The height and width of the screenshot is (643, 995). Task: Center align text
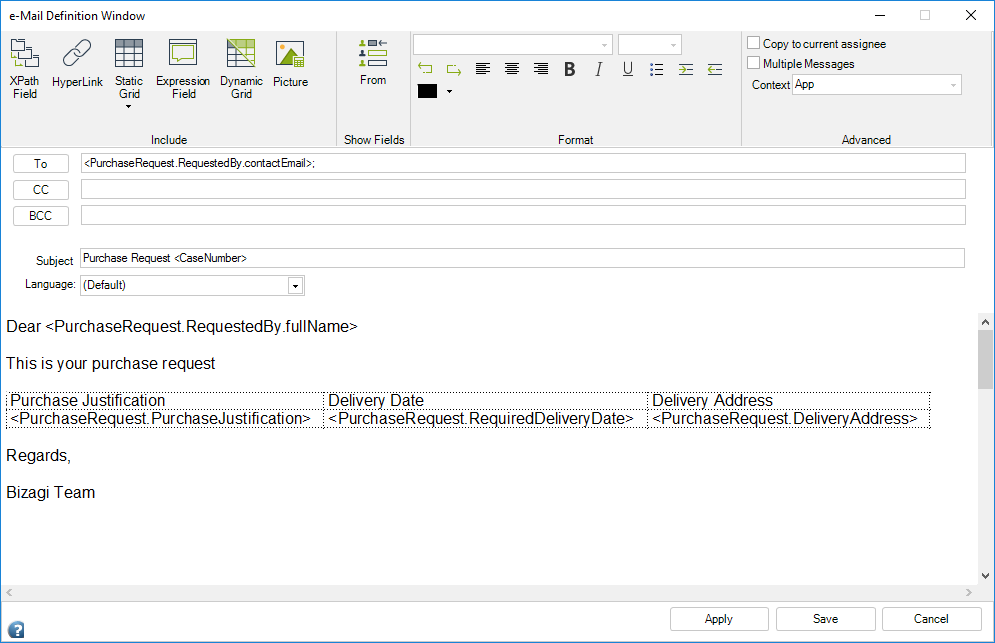point(511,69)
